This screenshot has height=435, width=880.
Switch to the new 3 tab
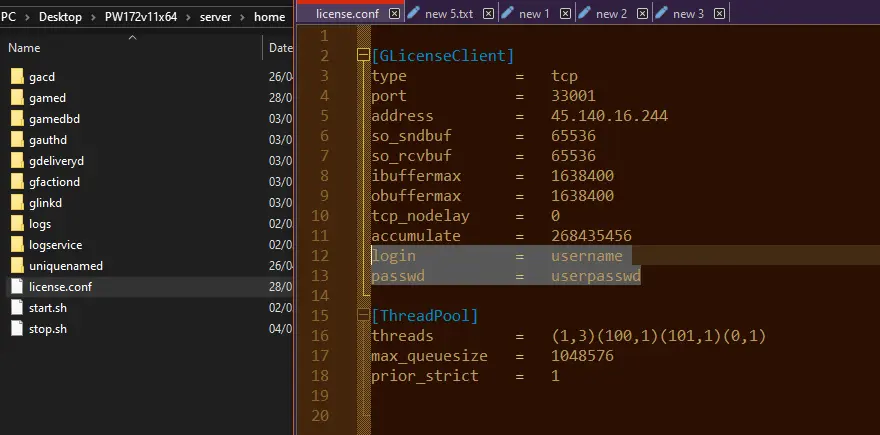688,14
